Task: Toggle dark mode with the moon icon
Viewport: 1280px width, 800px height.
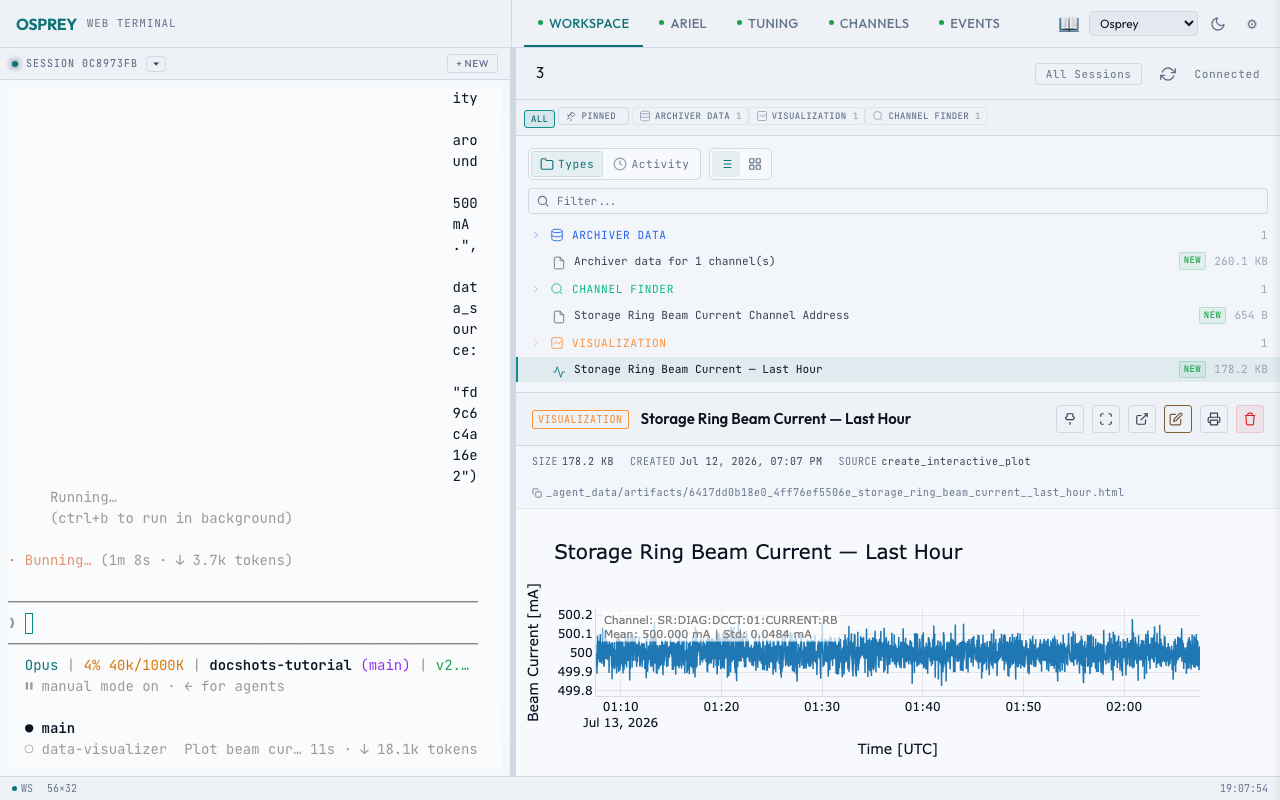Action: [1218, 24]
